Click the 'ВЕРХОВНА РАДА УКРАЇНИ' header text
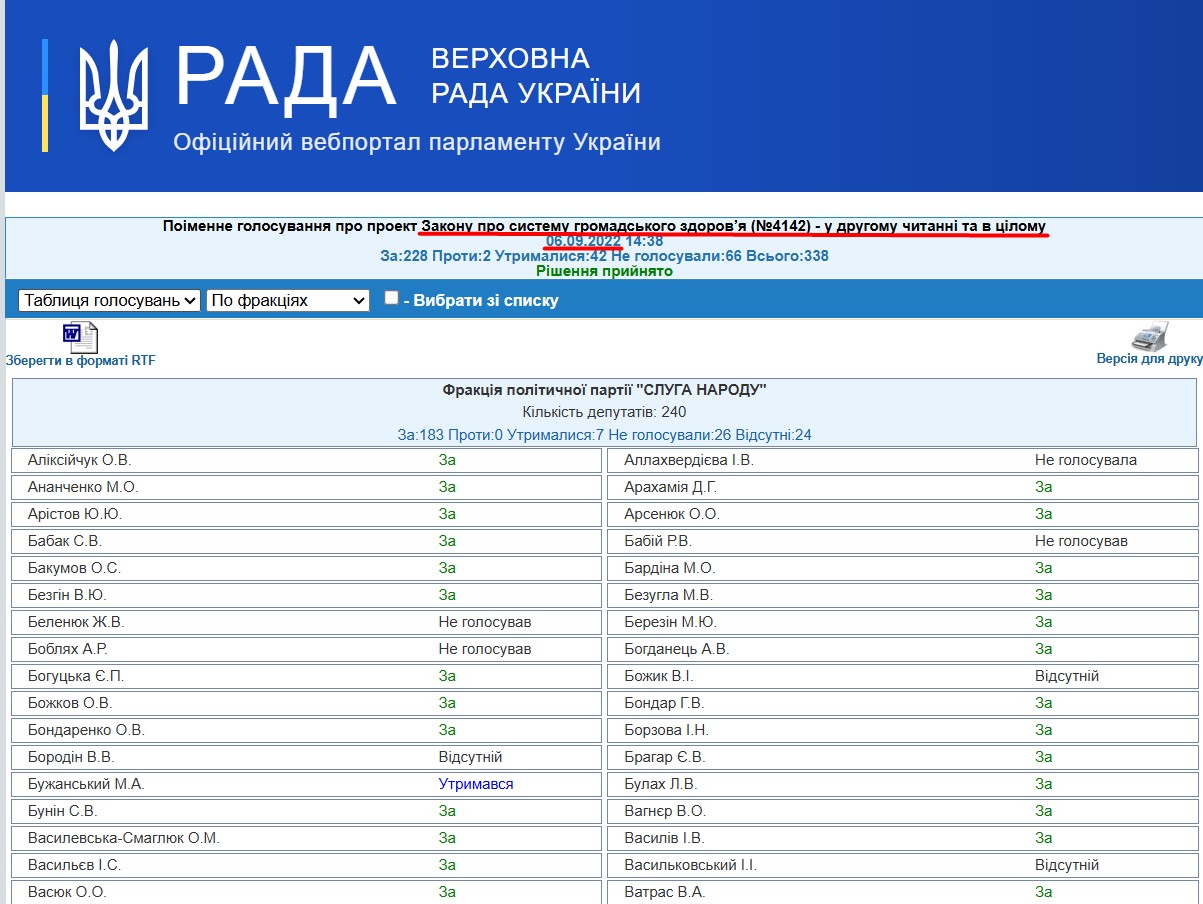1203x904 pixels. pos(536,75)
